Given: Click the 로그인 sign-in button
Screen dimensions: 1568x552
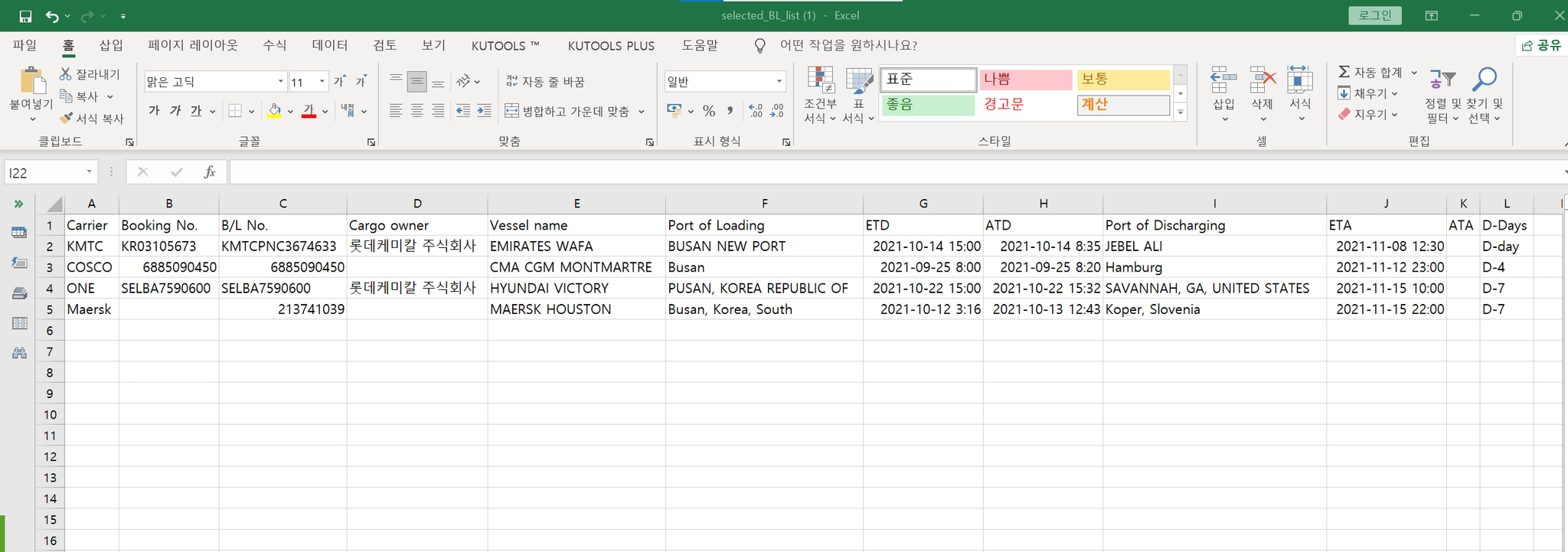Looking at the screenshot, I should click(1375, 15).
